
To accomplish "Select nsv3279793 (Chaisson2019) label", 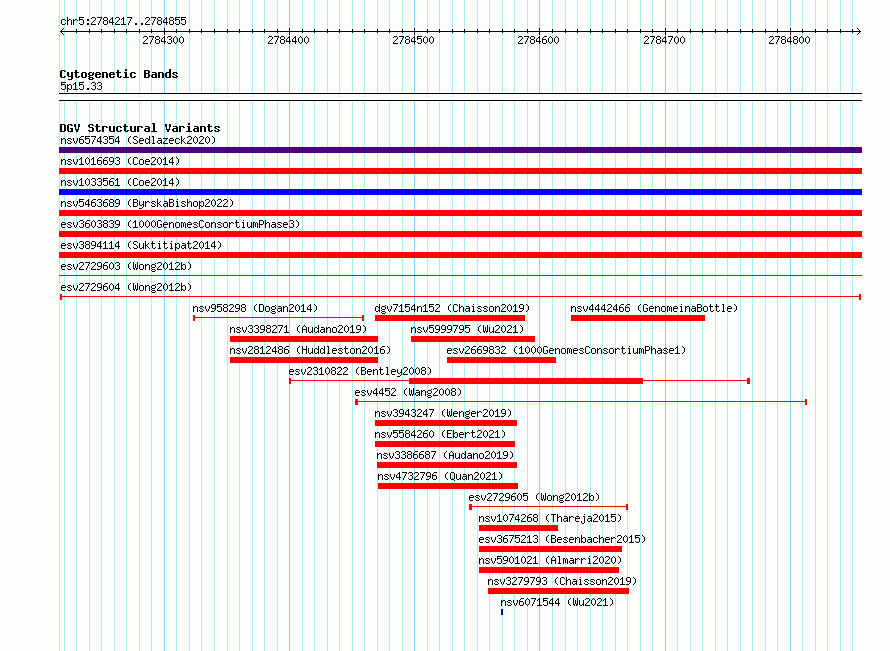I will [x=562, y=581].
